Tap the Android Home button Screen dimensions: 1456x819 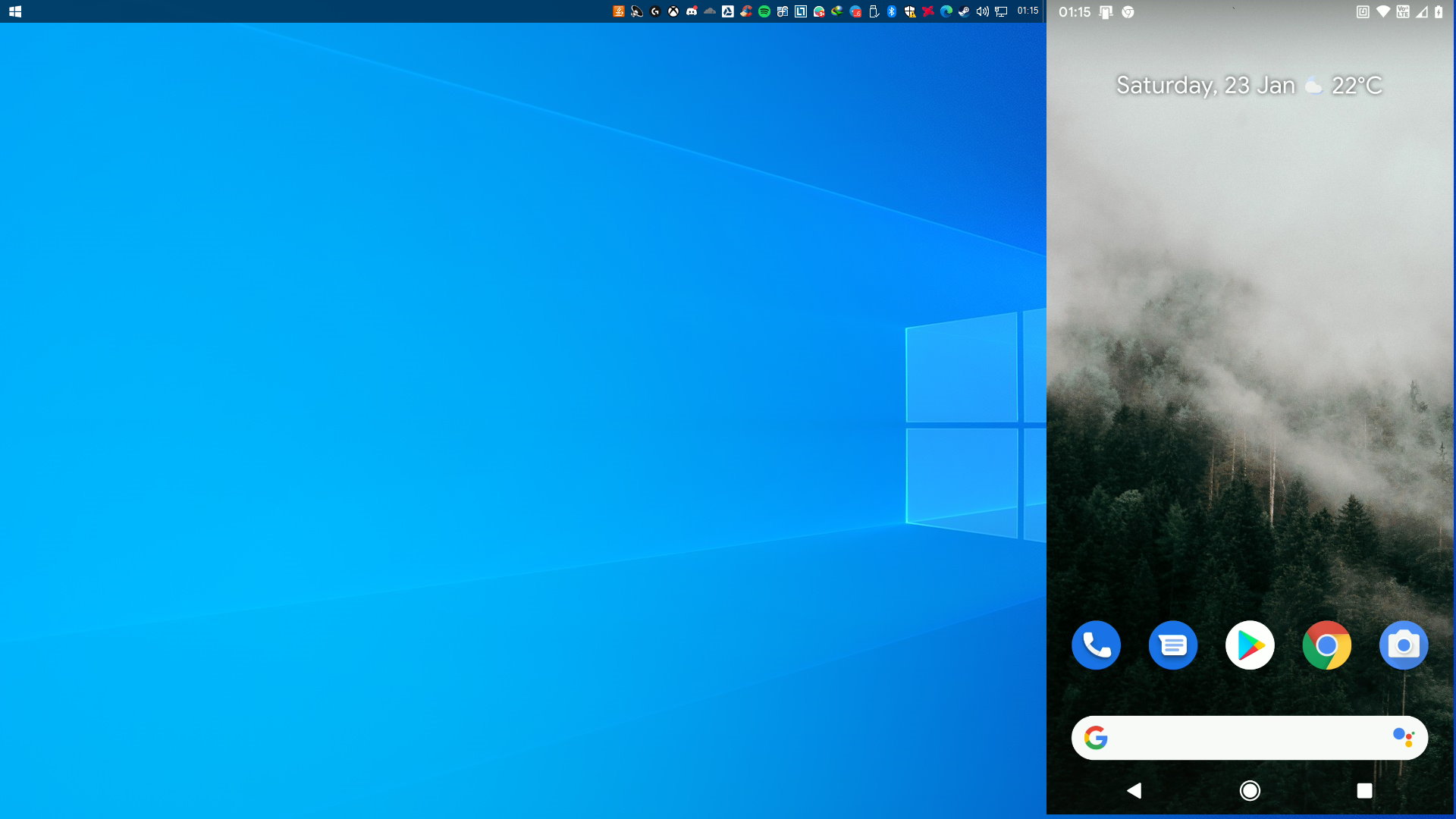pyautogui.click(x=1250, y=790)
